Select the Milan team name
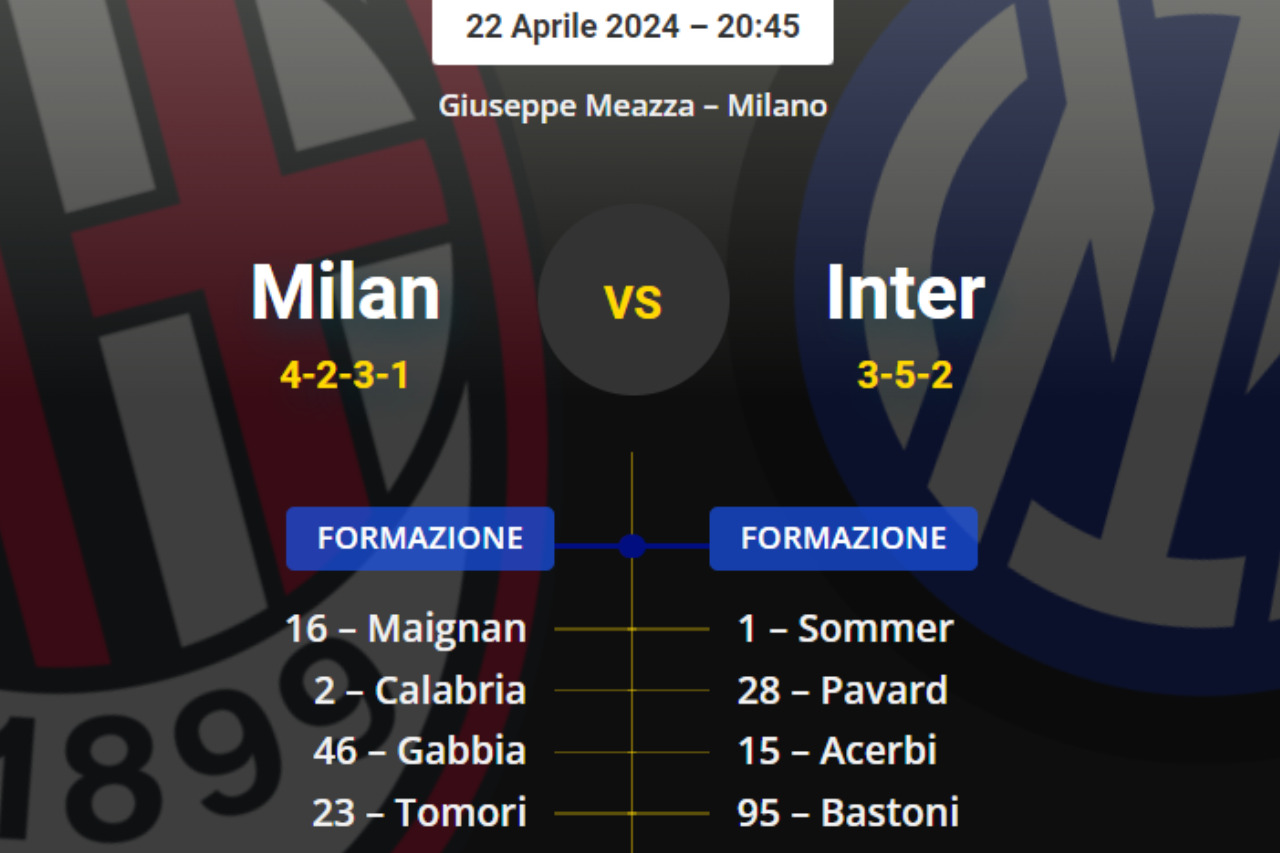 (x=345, y=292)
